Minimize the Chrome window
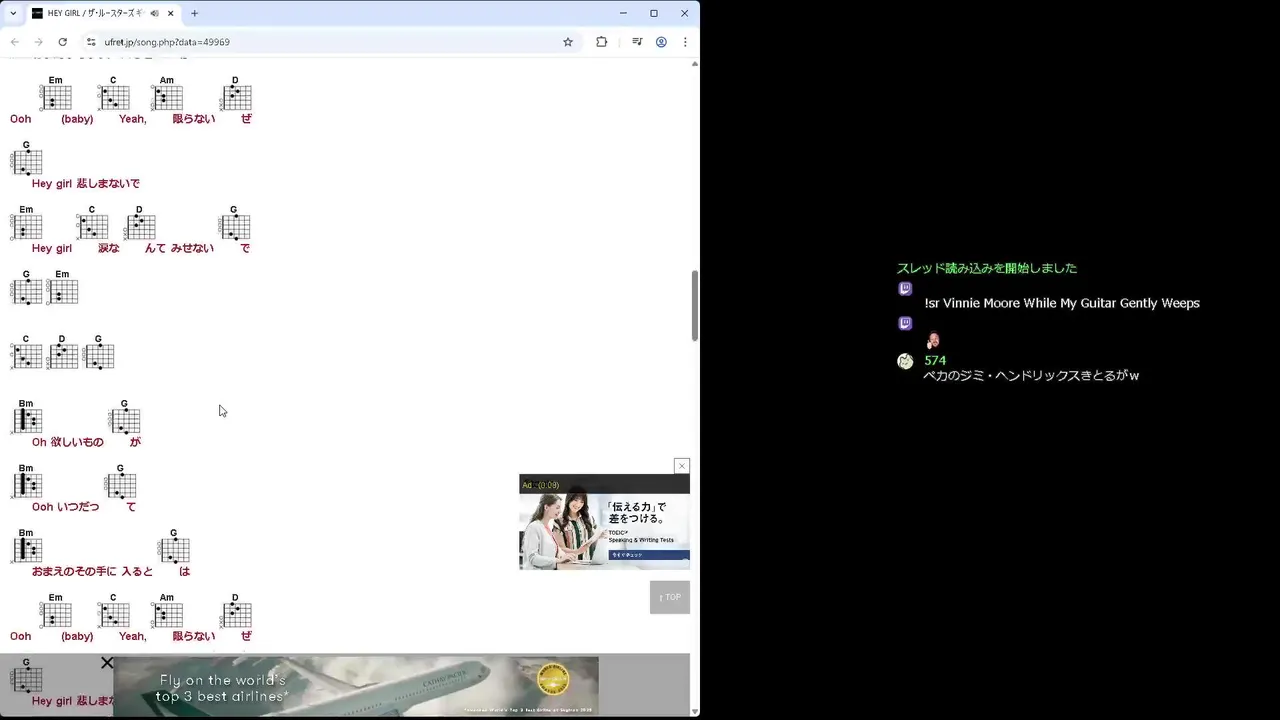The width and height of the screenshot is (1280, 720). click(x=623, y=13)
